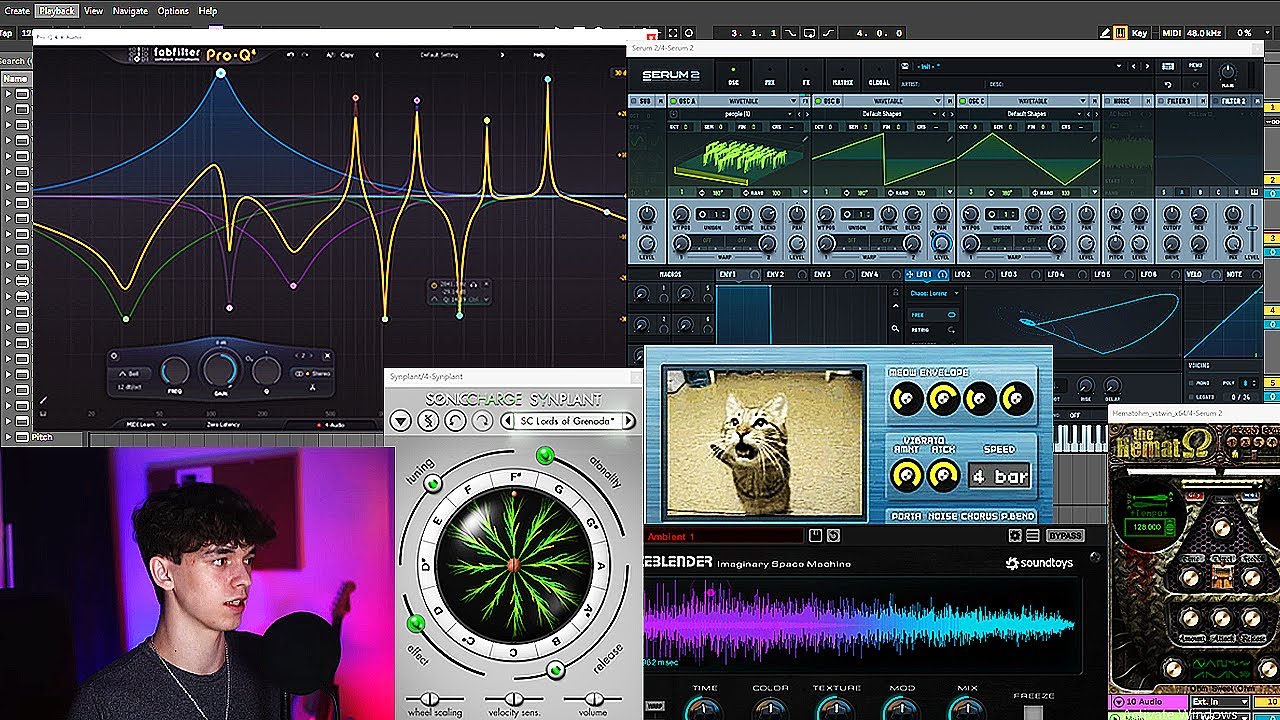The height and width of the screenshot is (720, 1280).
Task: Click Synplant previous patch arrow
Action: [508, 421]
